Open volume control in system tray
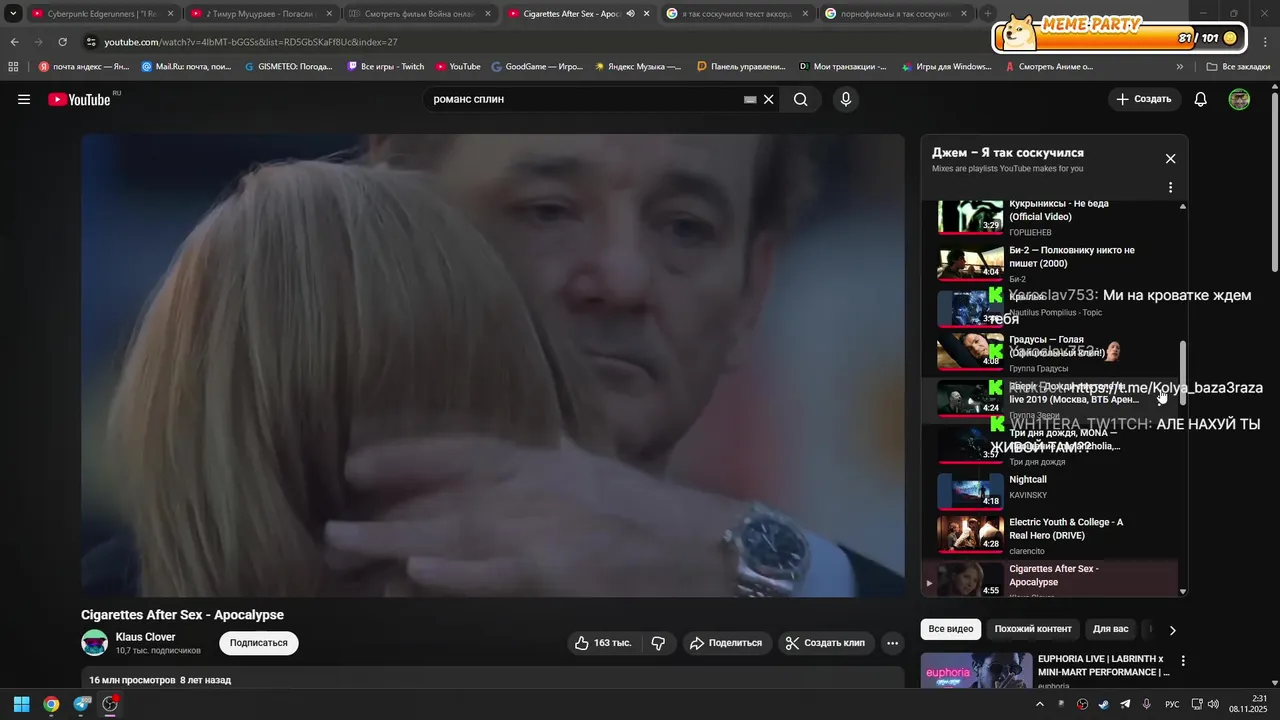 click(x=1213, y=704)
